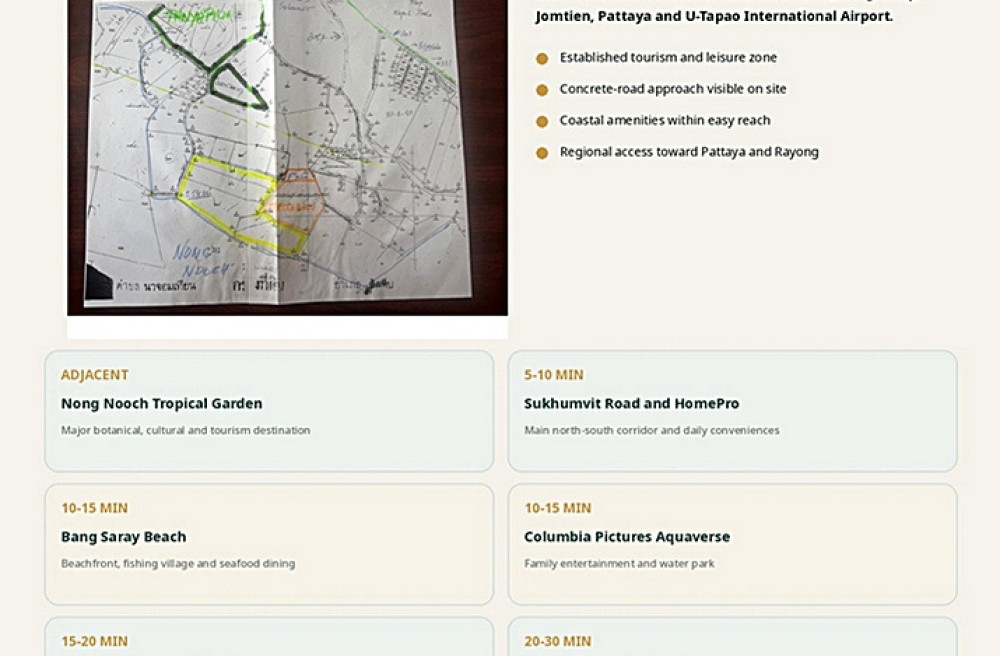The image size is (1000, 656).
Task: Select the Columbia Pictures Aquaverse card
Action: [x=733, y=544]
